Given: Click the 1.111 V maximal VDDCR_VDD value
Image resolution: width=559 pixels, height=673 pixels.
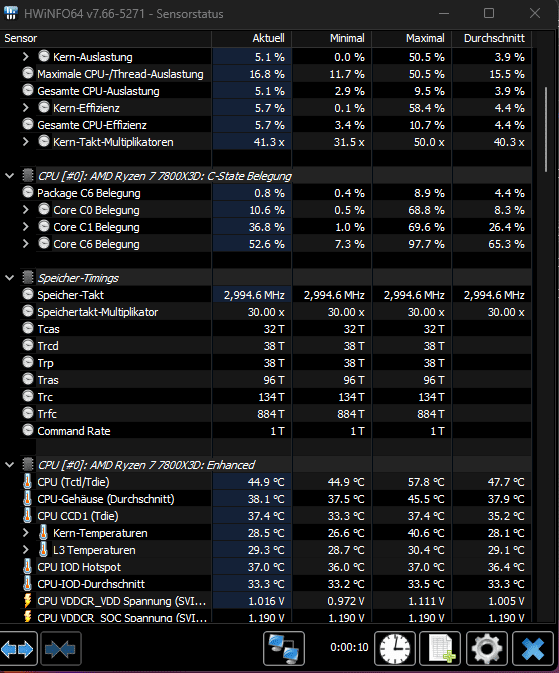Looking at the screenshot, I should [x=426, y=601].
